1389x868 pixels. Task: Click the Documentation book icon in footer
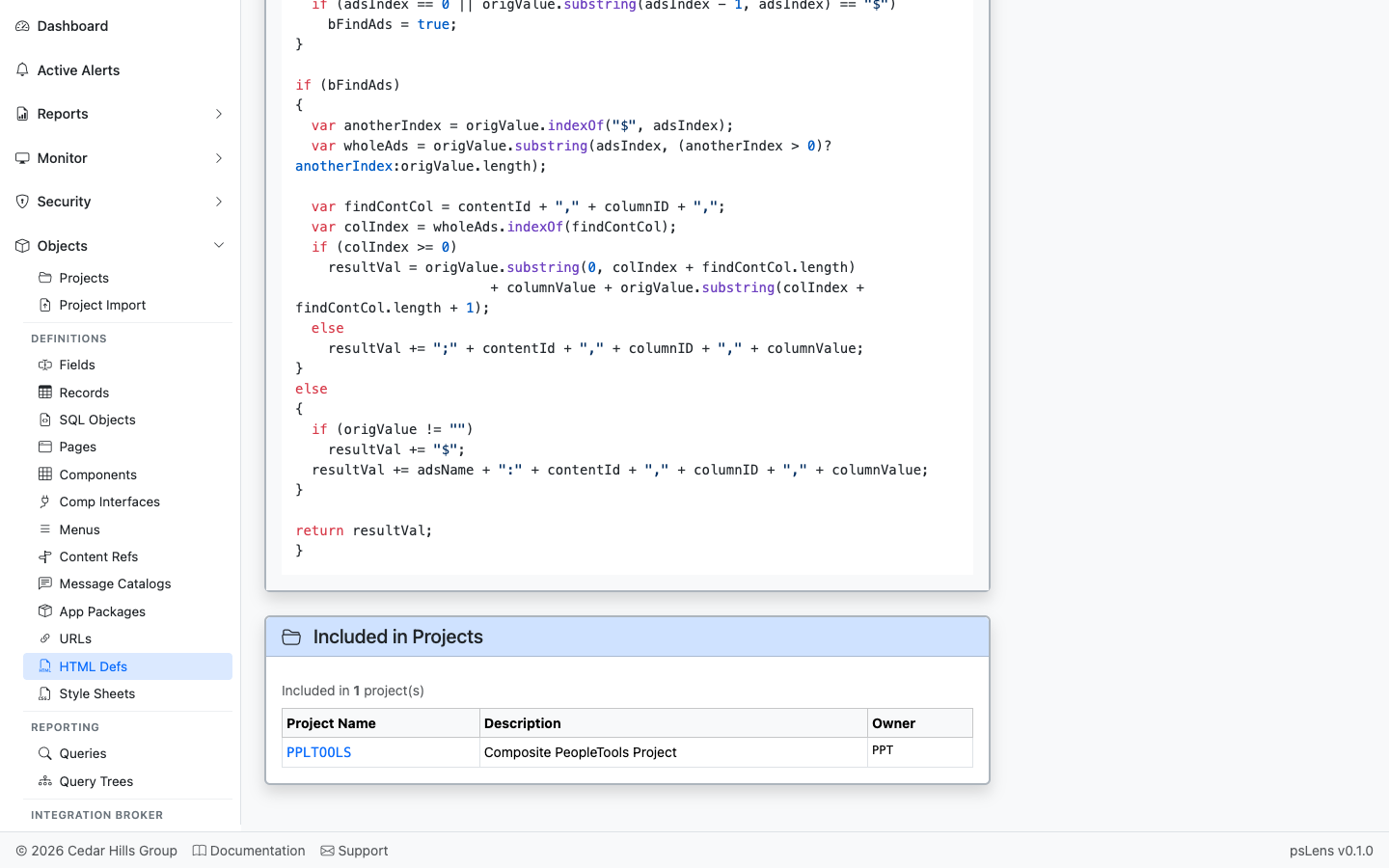(x=200, y=851)
